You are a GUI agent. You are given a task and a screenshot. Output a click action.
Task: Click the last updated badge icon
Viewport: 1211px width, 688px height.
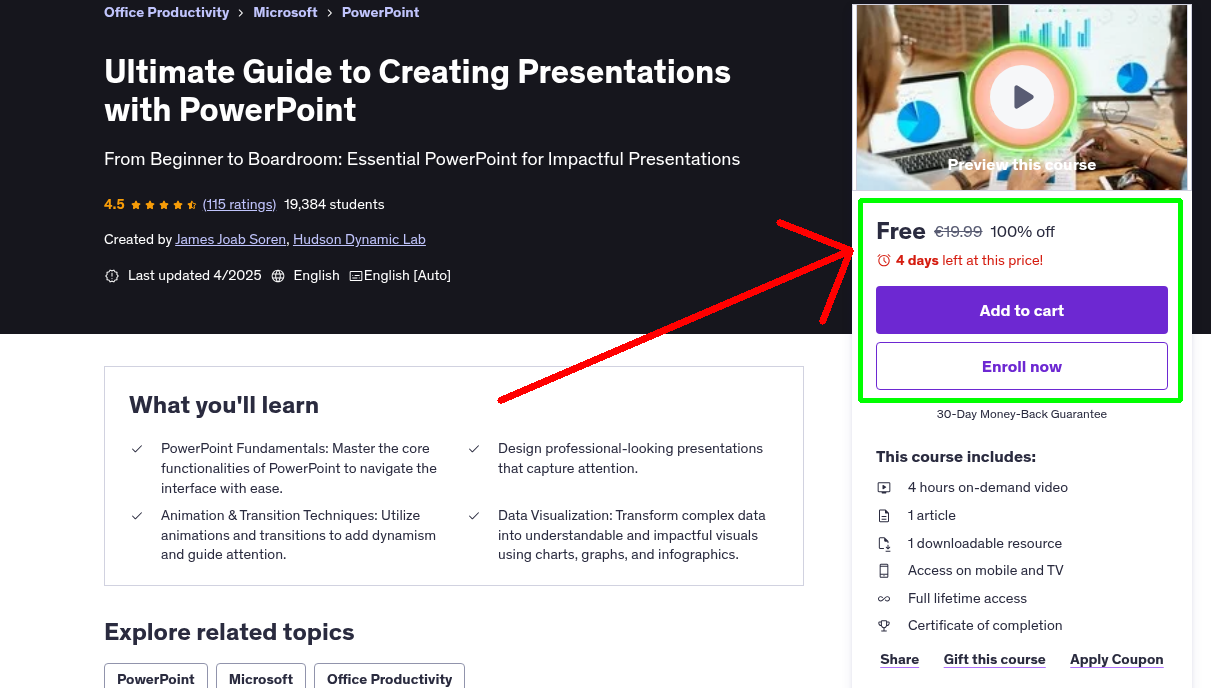pyautogui.click(x=112, y=275)
